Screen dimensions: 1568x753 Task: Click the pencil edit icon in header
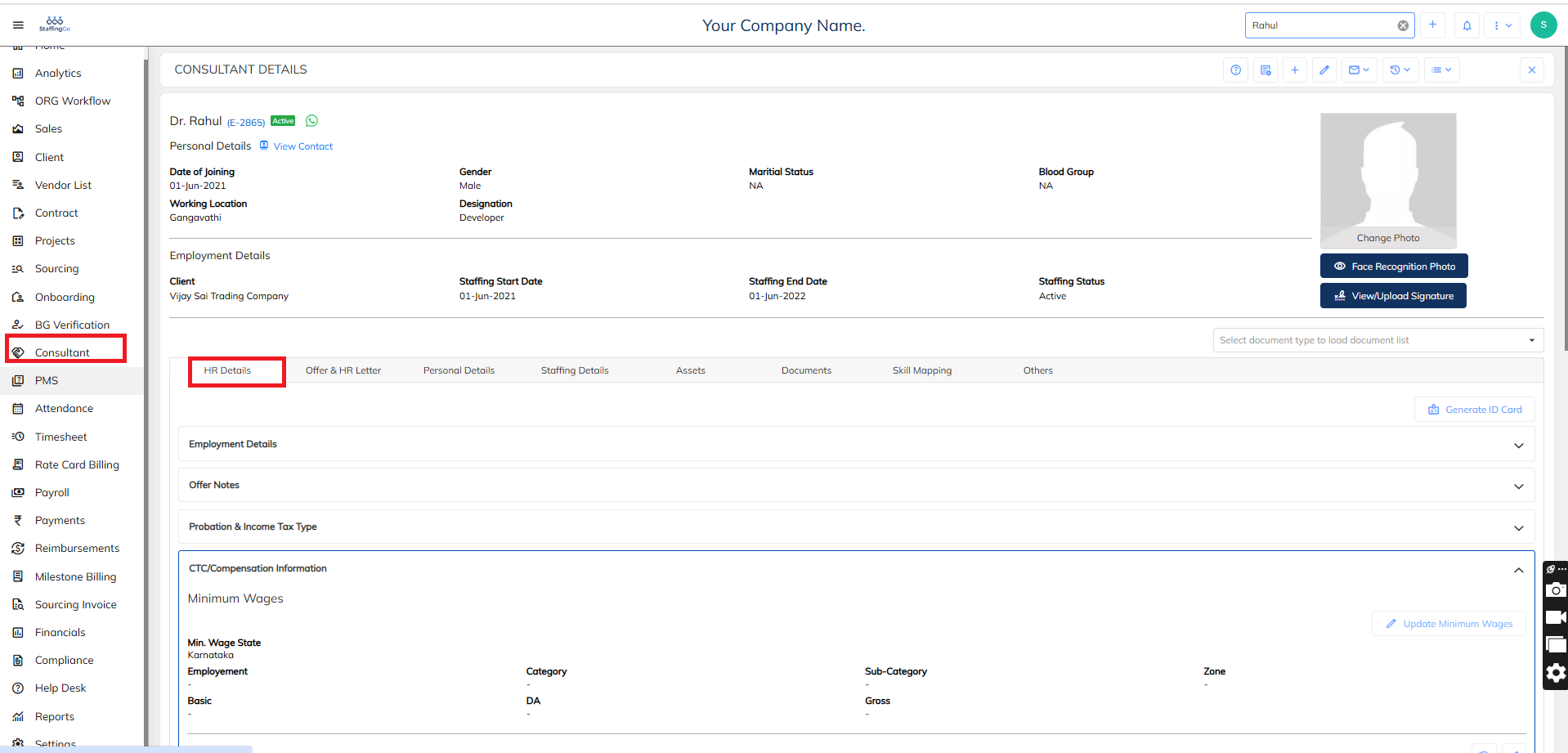coord(1324,70)
